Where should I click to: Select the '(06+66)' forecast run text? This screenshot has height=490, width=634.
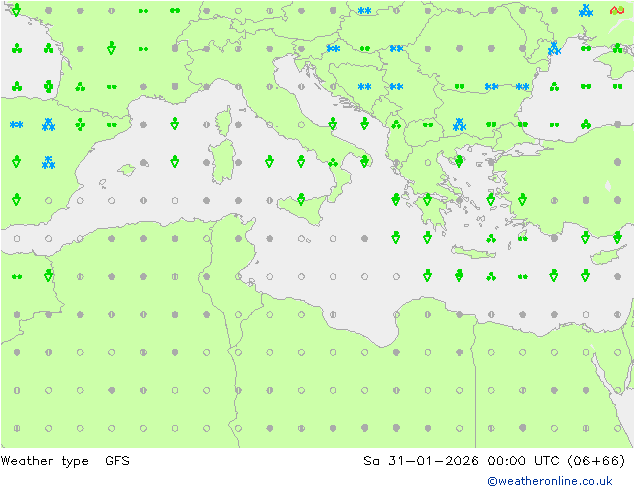click(596, 461)
